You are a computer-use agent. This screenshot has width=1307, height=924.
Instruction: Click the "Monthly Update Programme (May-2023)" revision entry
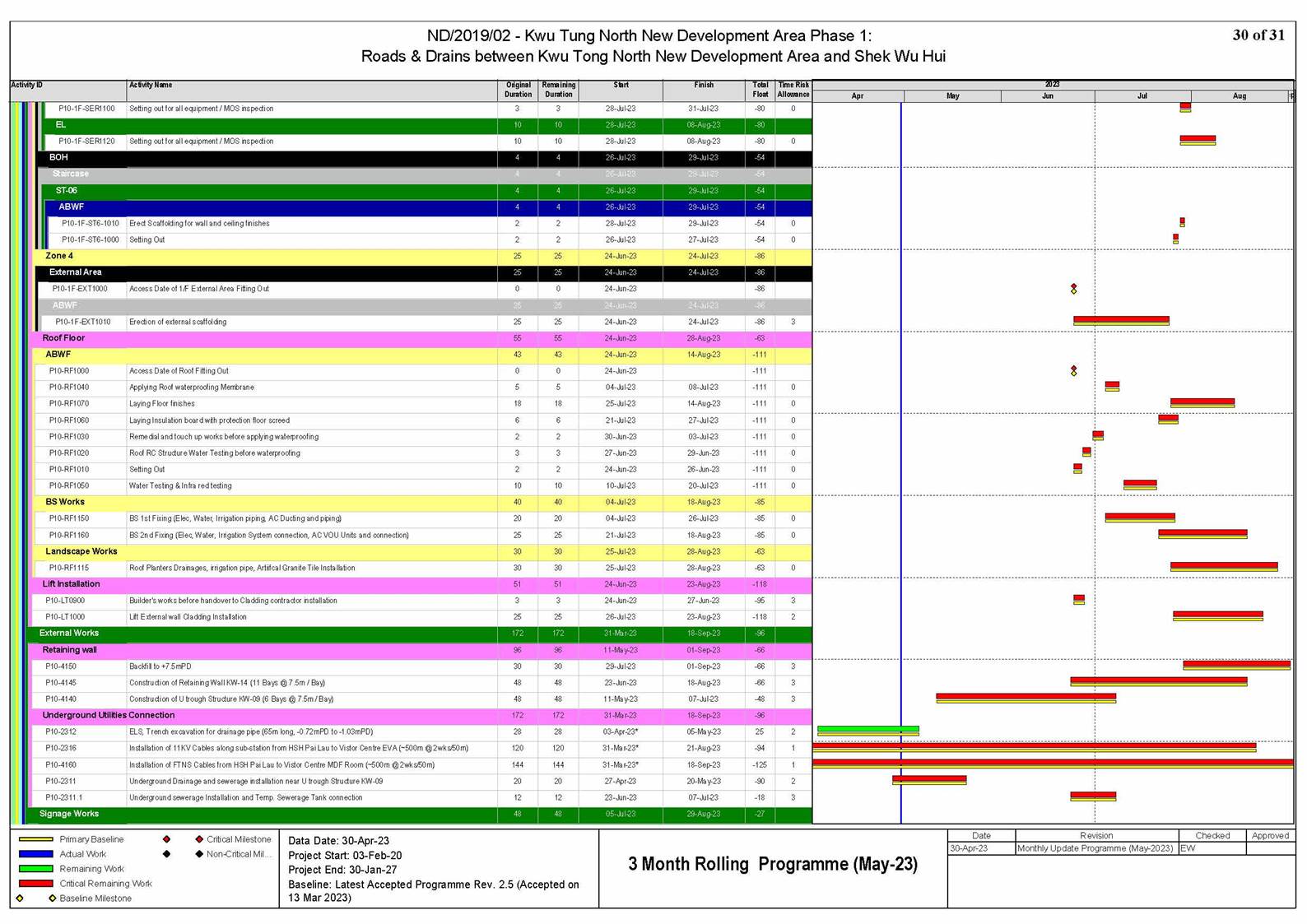[x=1095, y=848]
